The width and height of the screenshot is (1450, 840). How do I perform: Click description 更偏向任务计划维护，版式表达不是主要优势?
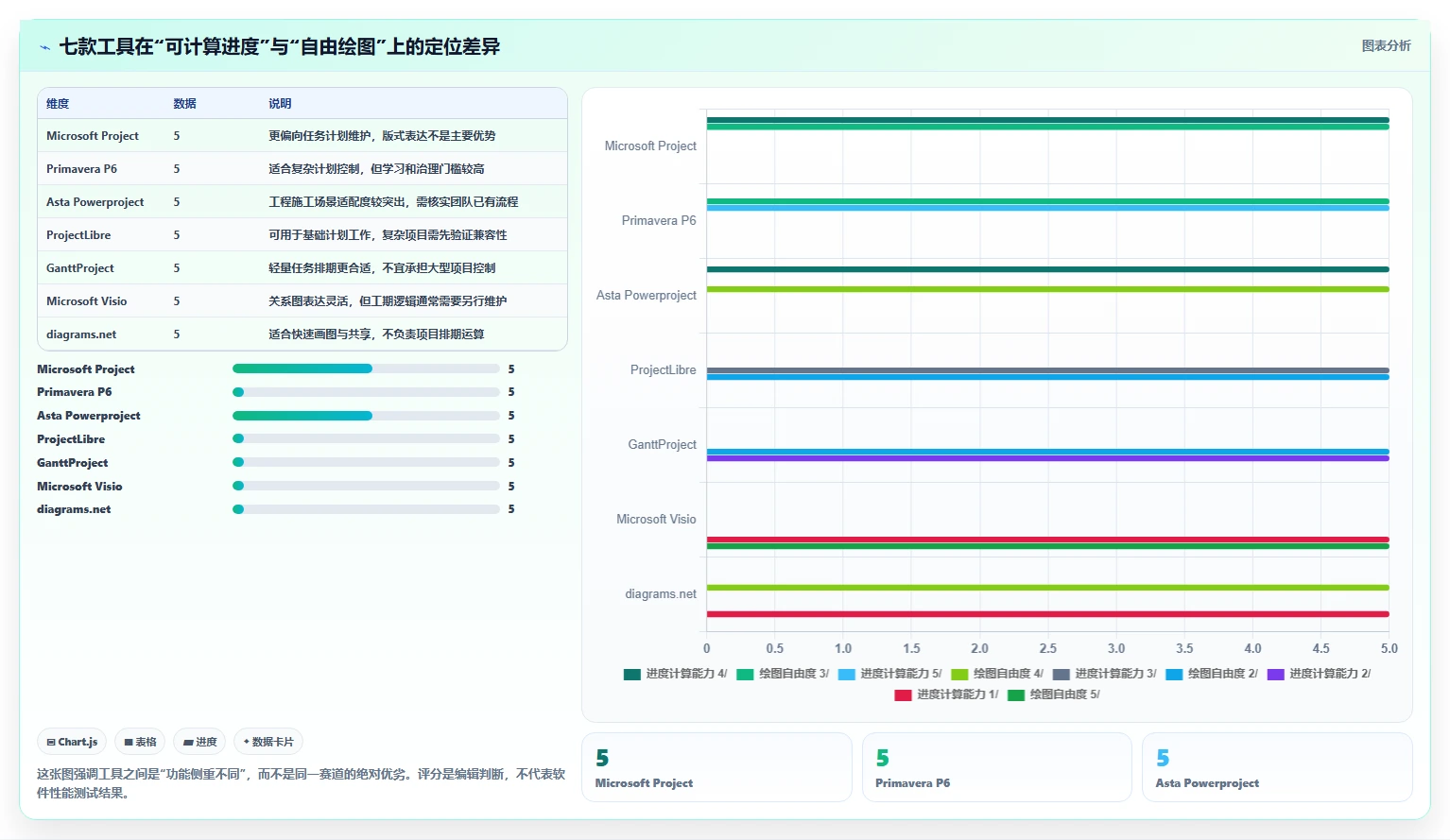[x=382, y=136]
